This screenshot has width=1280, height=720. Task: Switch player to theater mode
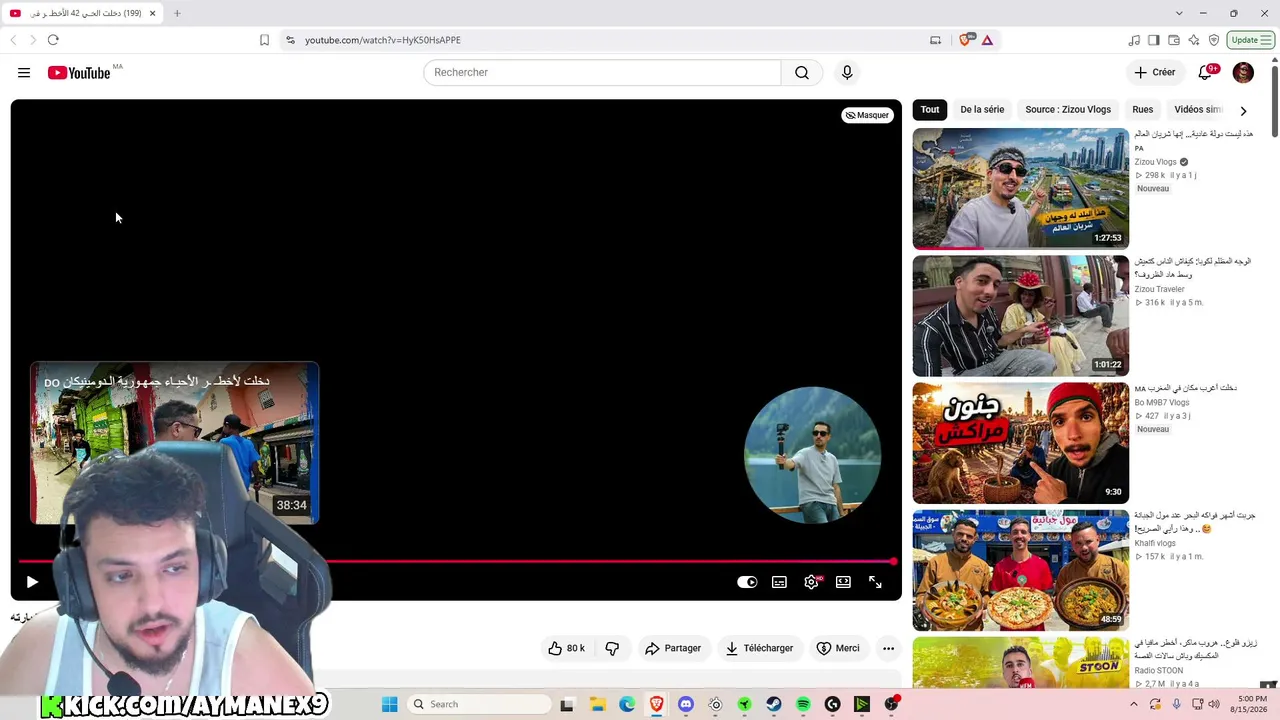pos(843,582)
